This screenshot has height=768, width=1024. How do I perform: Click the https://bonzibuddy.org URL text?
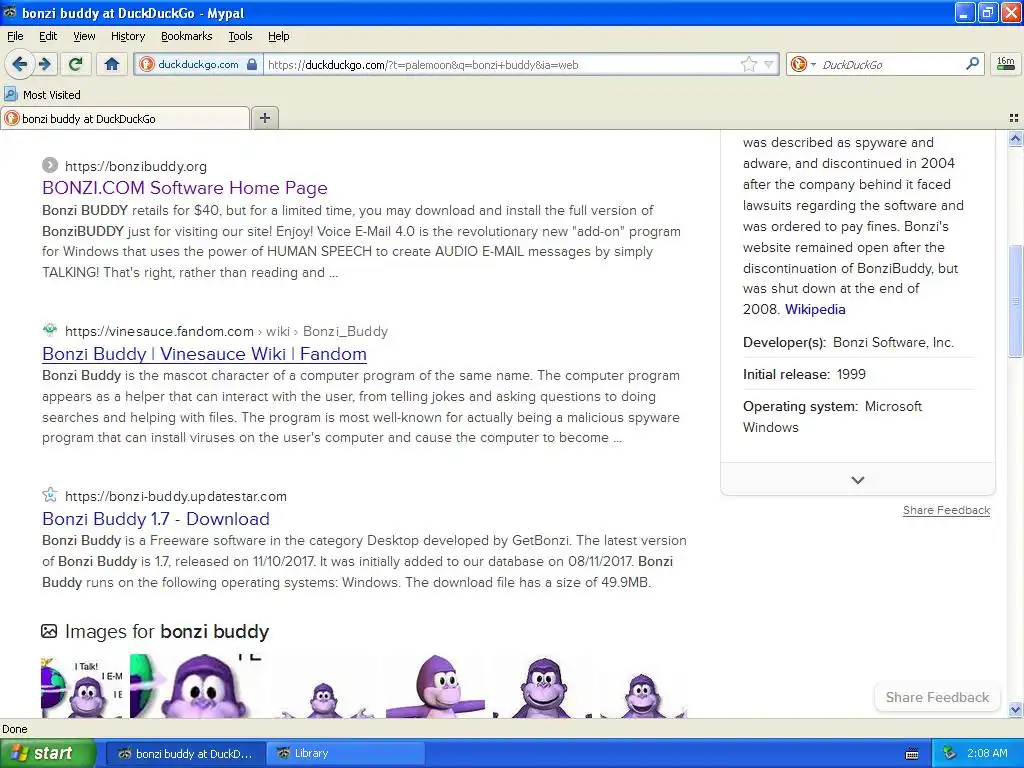136,167
